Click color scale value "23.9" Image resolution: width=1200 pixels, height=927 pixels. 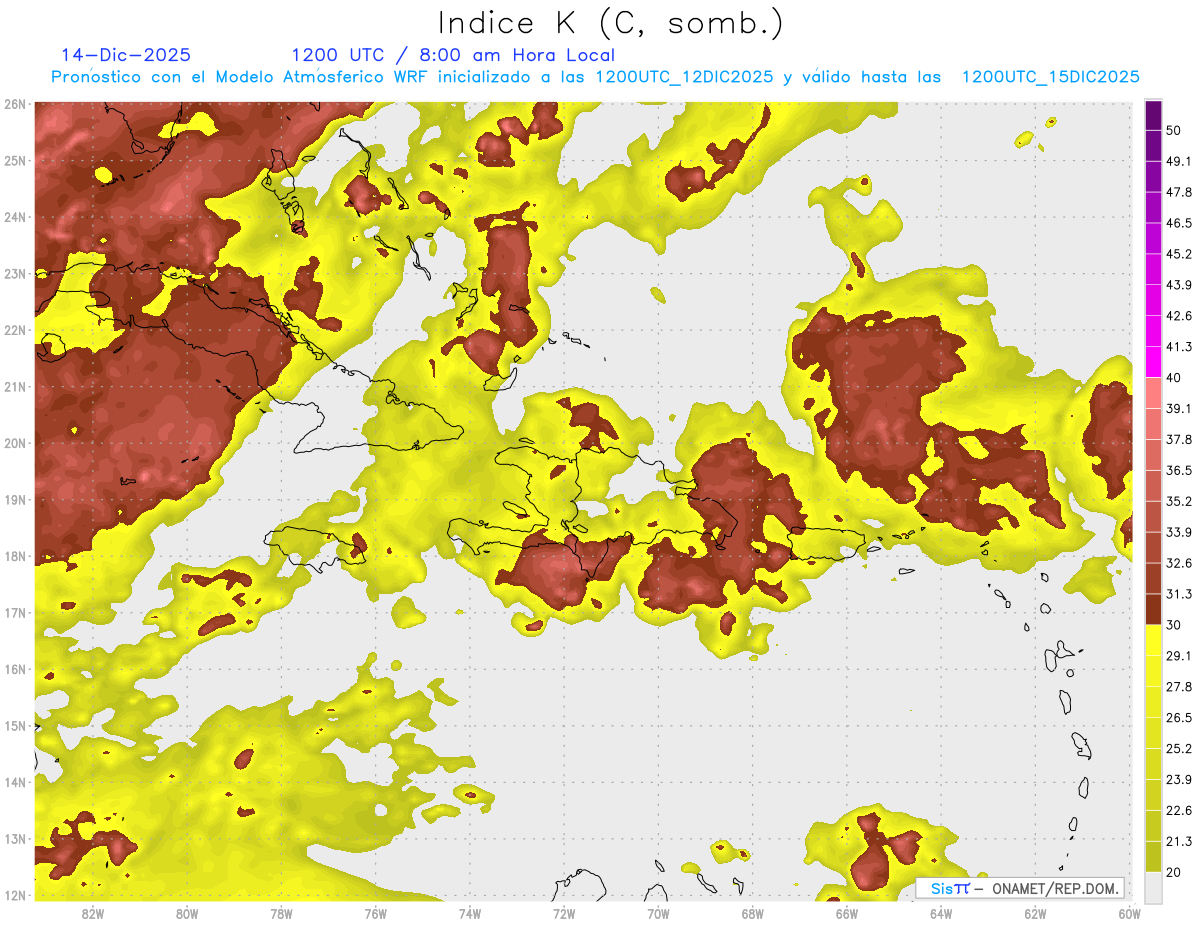coord(1178,779)
